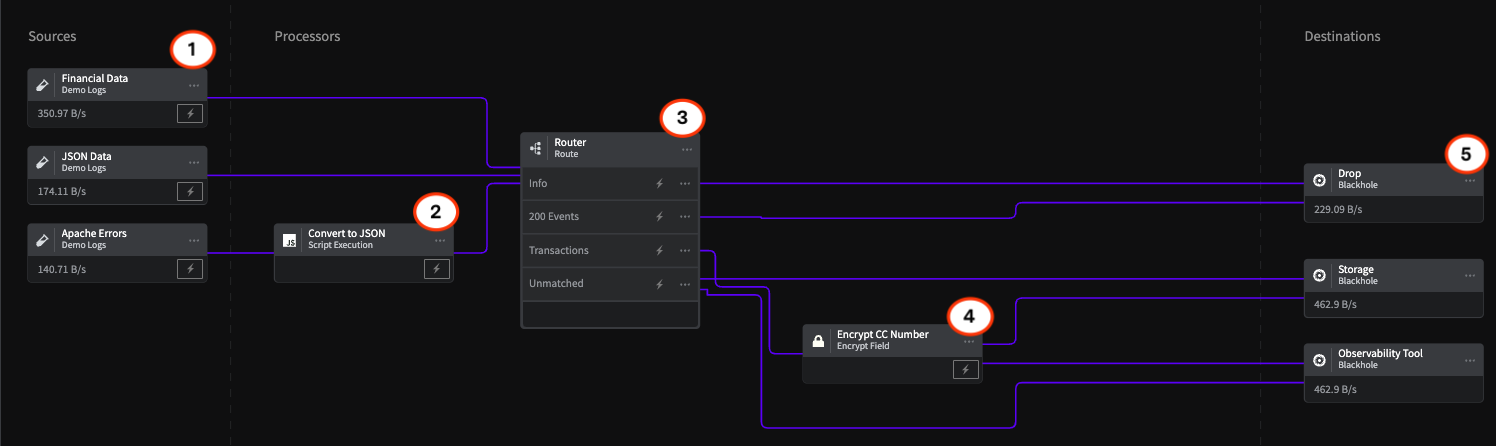Screen dimensions: 1496x446
Task: Select the Router processor title
Action: 570,143
